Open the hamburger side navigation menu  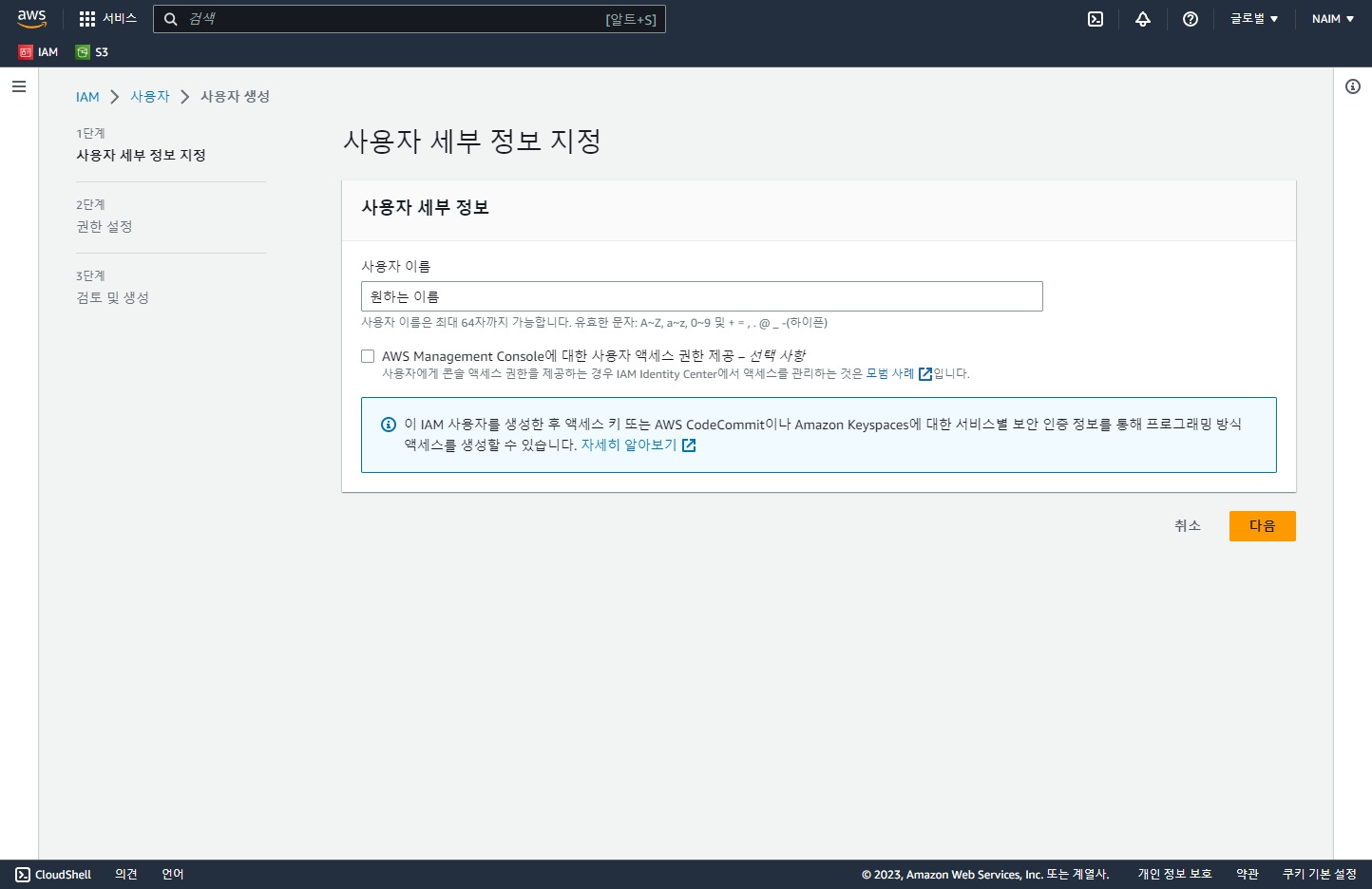[x=19, y=86]
